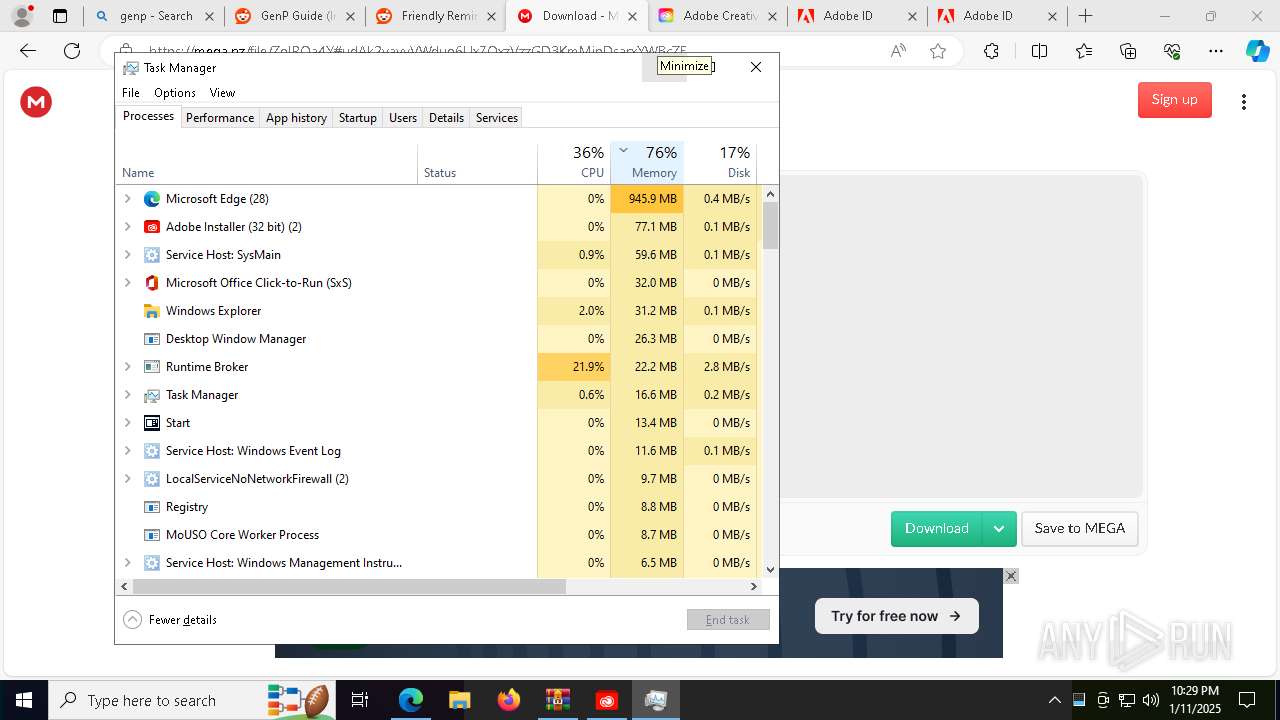Click the MoUSO Core Worker Process icon
Image resolution: width=1280 pixels, height=720 pixels.
pos(152,535)
